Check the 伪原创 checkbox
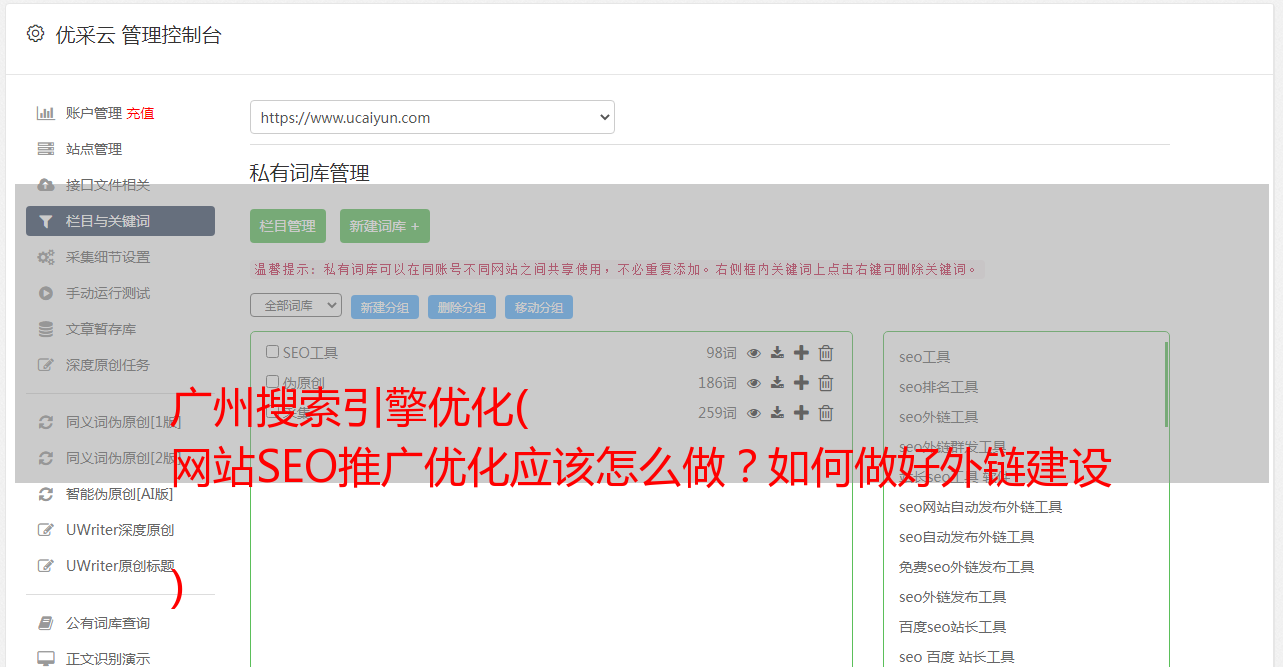The width and height of the screenshot is (1283, 667). tap(272, 382)
